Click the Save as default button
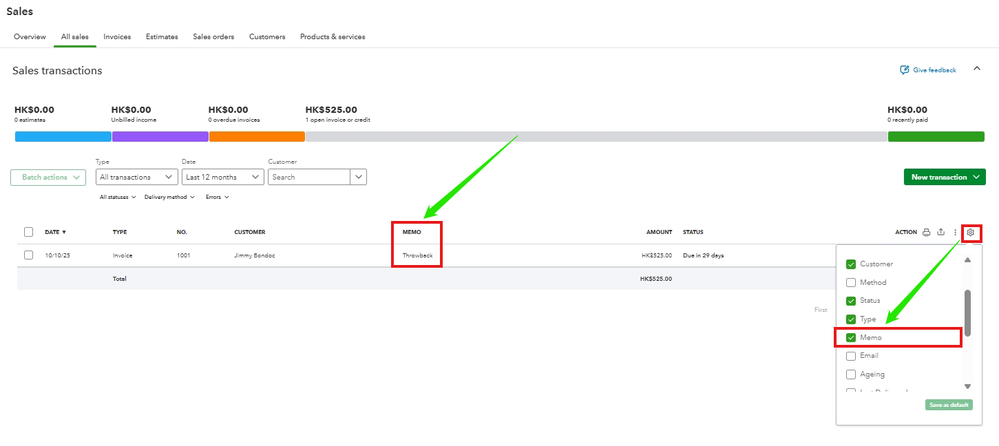Image resolution: width=999 pixels, height=446 pixels. (949, 405)
